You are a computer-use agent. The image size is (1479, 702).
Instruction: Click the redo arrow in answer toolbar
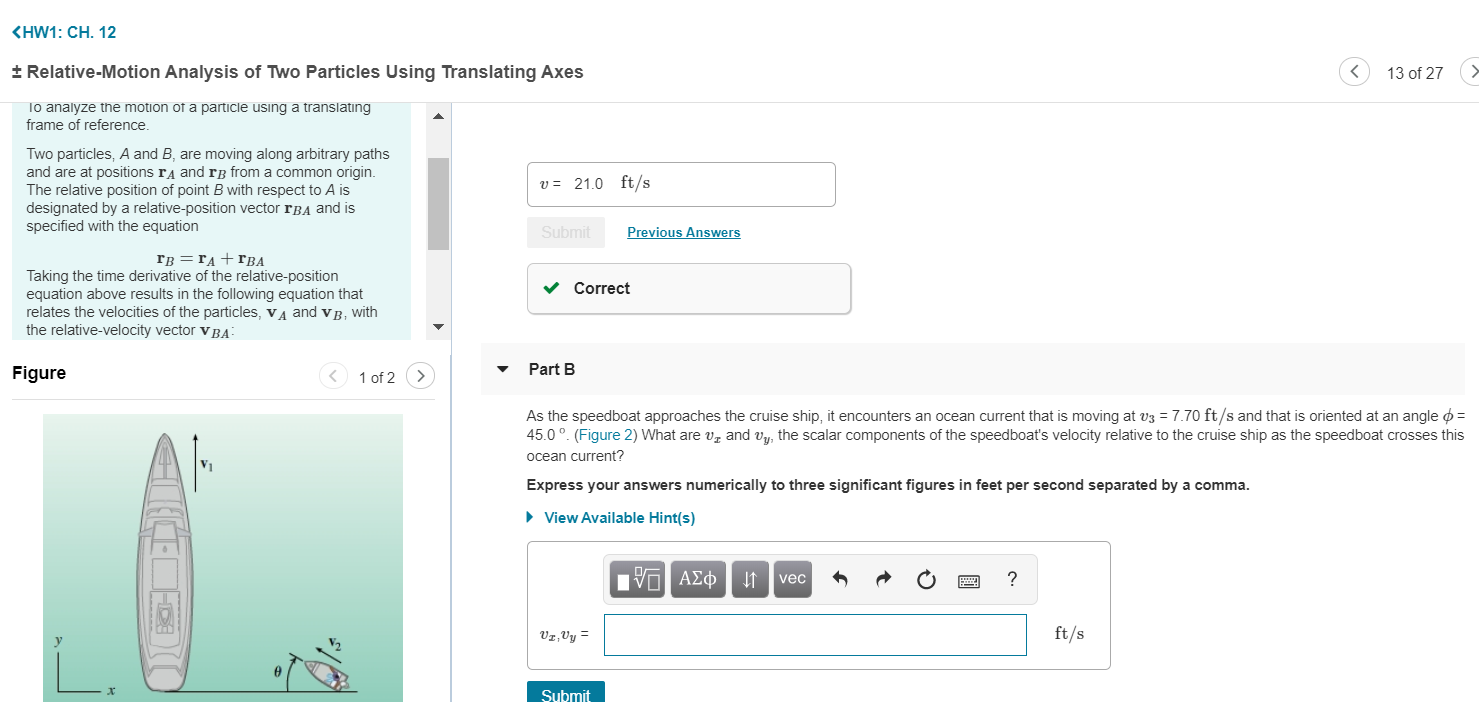pyautogui.click(x=882, y=578)
